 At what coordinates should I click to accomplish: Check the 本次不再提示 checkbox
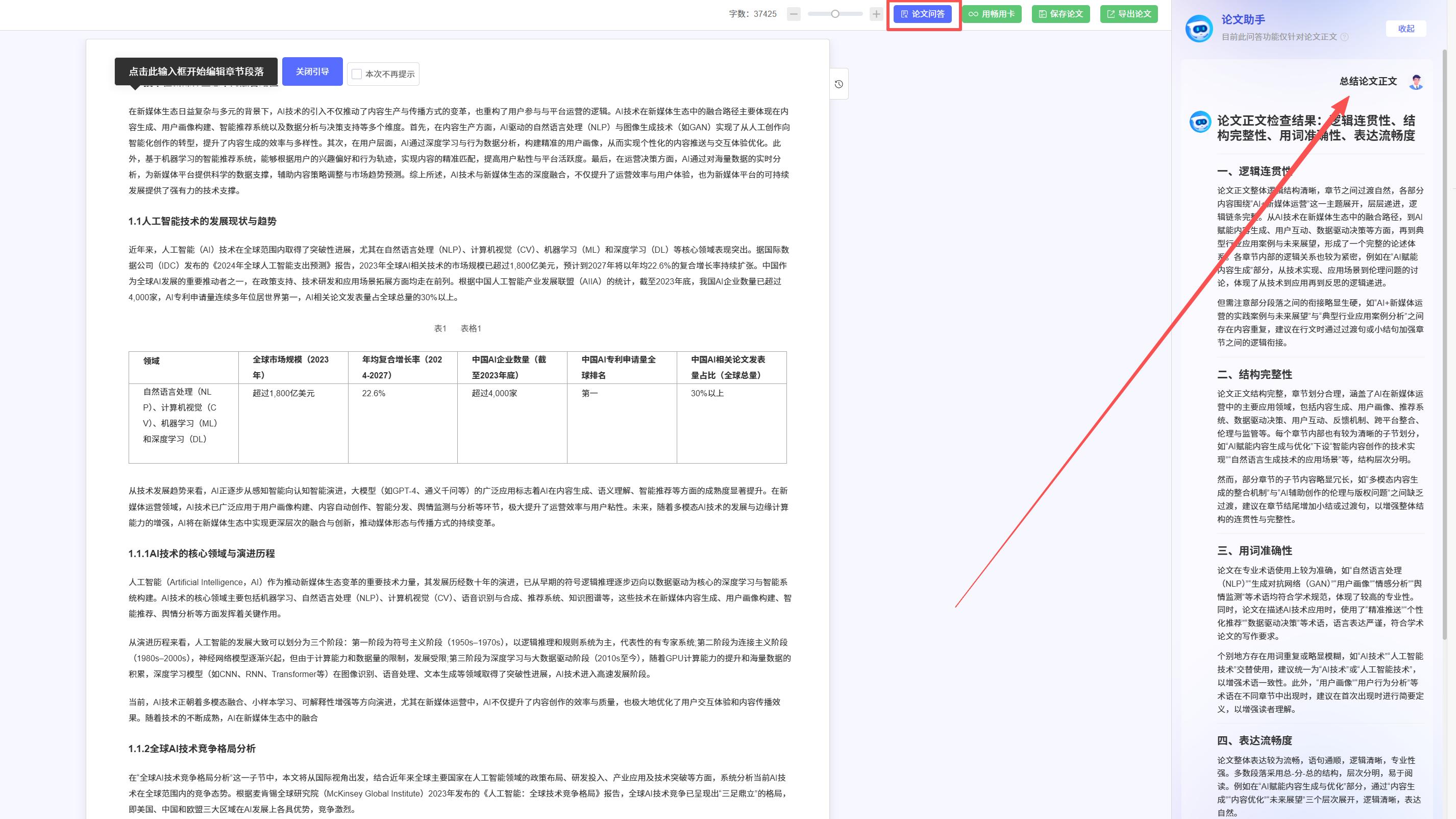pos(357,74)
